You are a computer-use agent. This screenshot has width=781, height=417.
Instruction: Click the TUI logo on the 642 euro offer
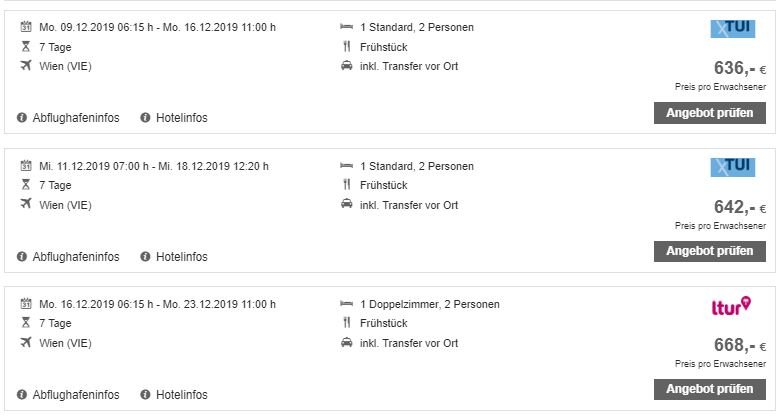point(732,167)
